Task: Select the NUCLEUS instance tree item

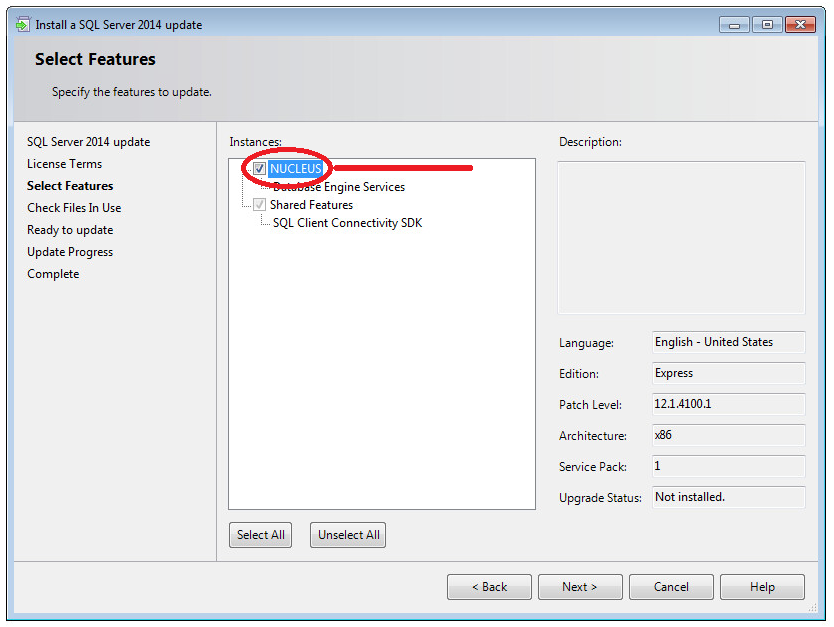Action: tap(296, 169)
